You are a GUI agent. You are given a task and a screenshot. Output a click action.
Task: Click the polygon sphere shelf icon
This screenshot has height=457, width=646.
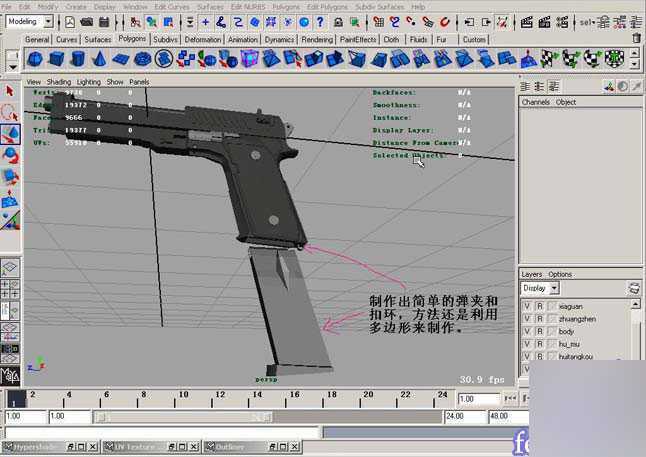tap(33, 59)
